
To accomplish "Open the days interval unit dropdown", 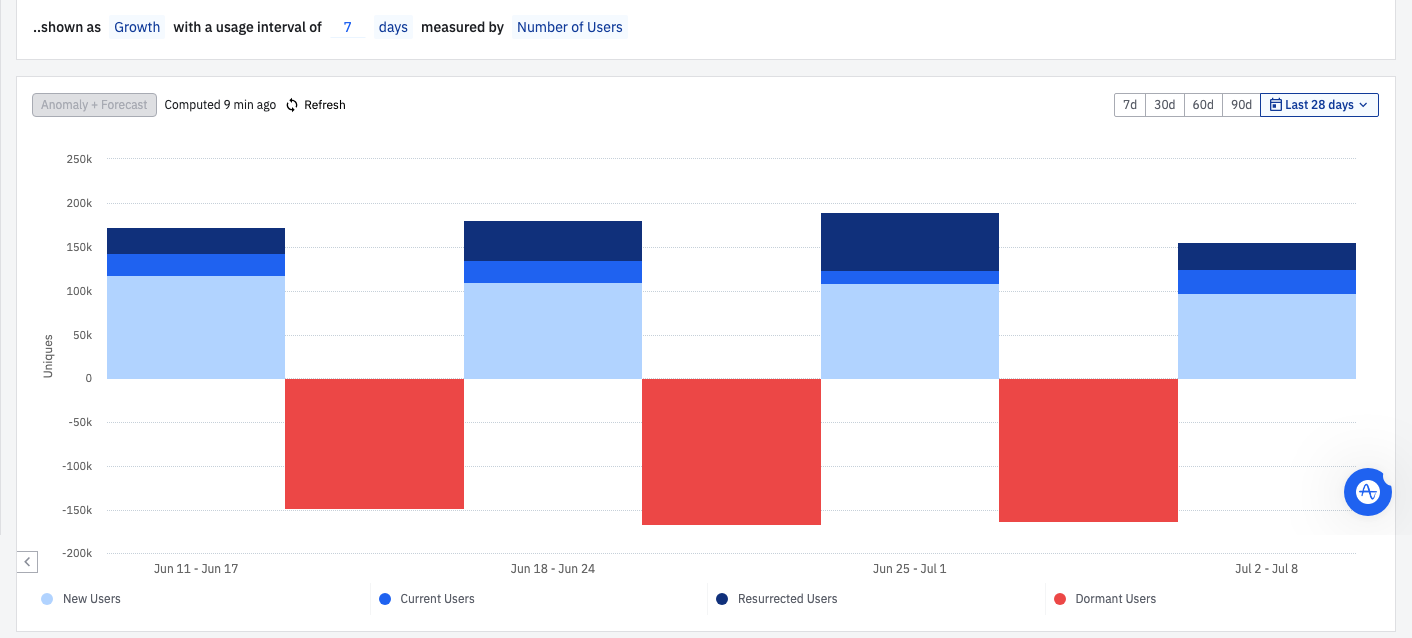I will 393,27.
